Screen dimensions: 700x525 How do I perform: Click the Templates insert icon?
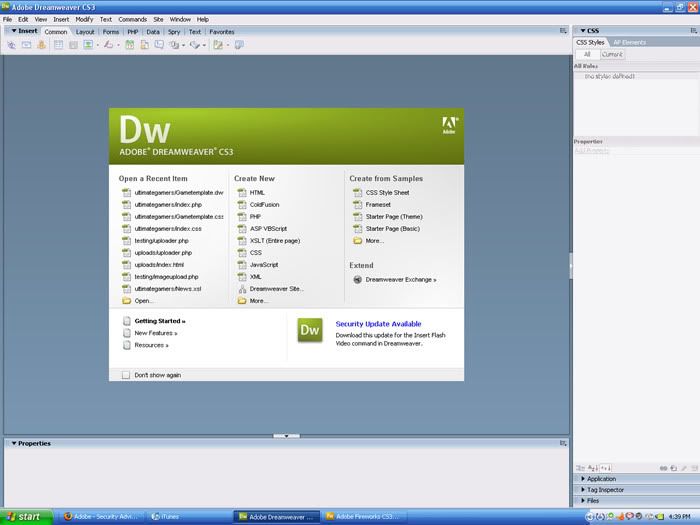click(218, 45)
